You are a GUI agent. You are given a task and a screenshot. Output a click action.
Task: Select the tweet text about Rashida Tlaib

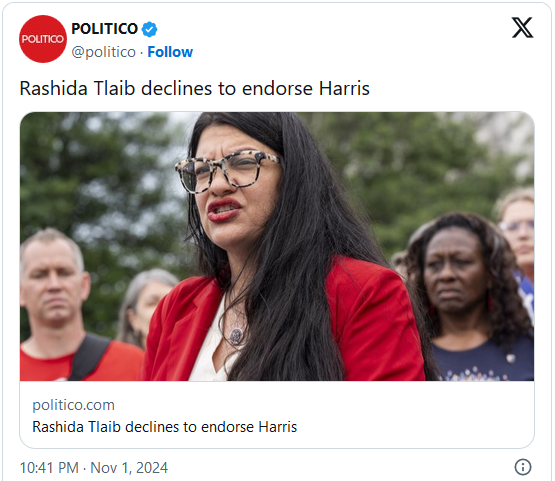[x=194, y=88]
